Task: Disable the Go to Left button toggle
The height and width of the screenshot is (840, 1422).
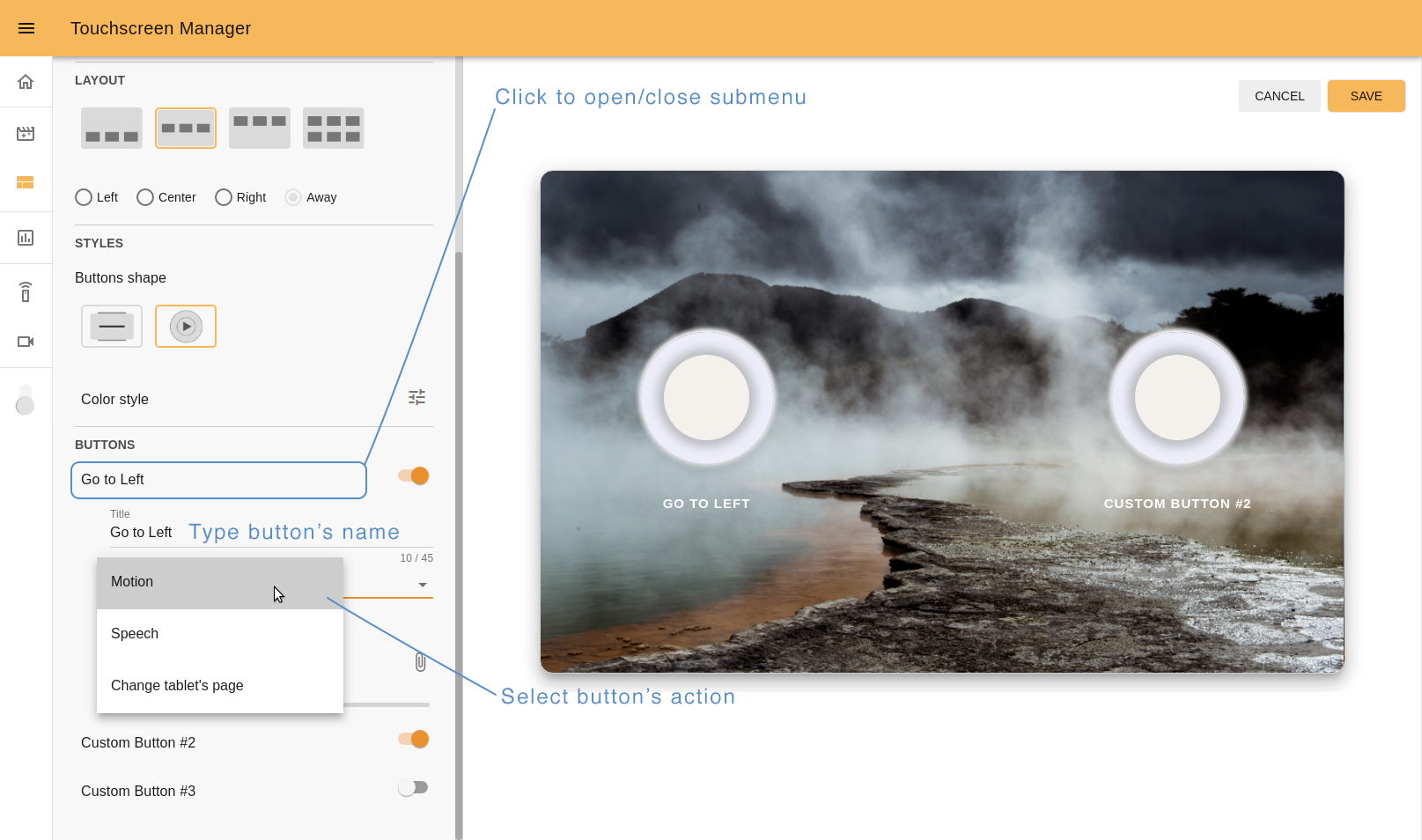Action: click(x=414, y=476)
